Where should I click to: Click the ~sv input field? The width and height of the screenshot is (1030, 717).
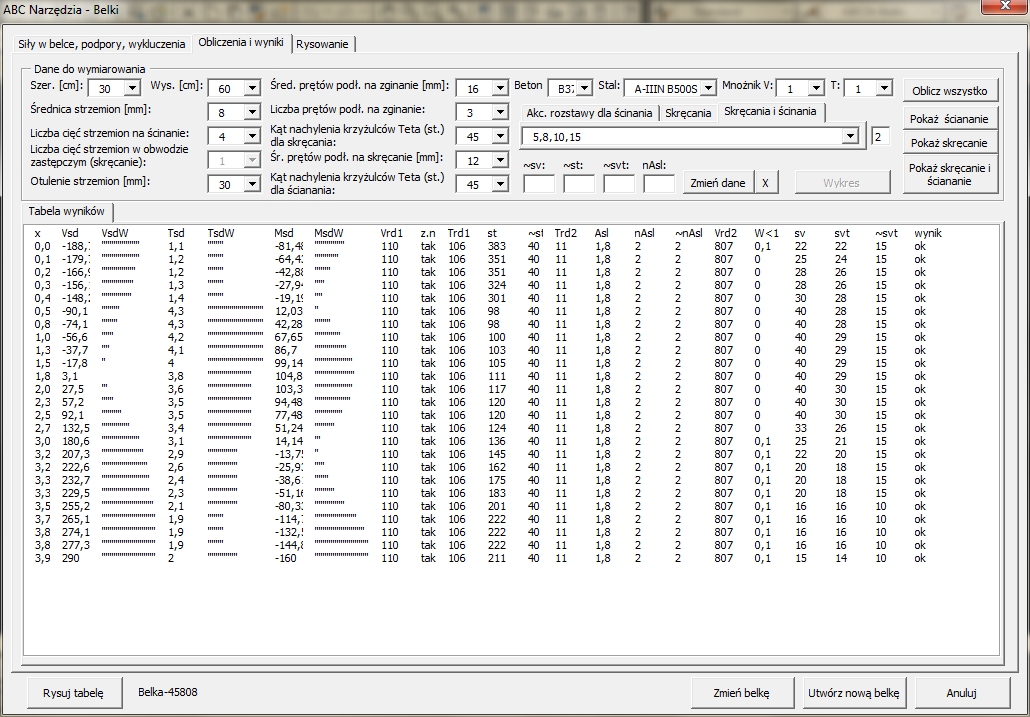[538, 184]
